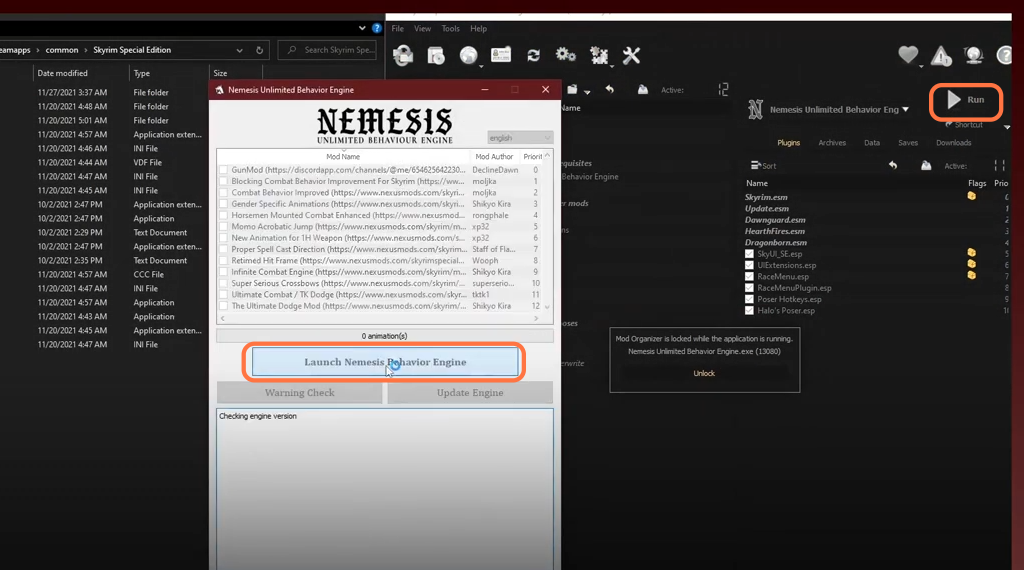Click create backup icon in Plugins pane
This screenshot has height=570, width=1024.
pos(926,166)
